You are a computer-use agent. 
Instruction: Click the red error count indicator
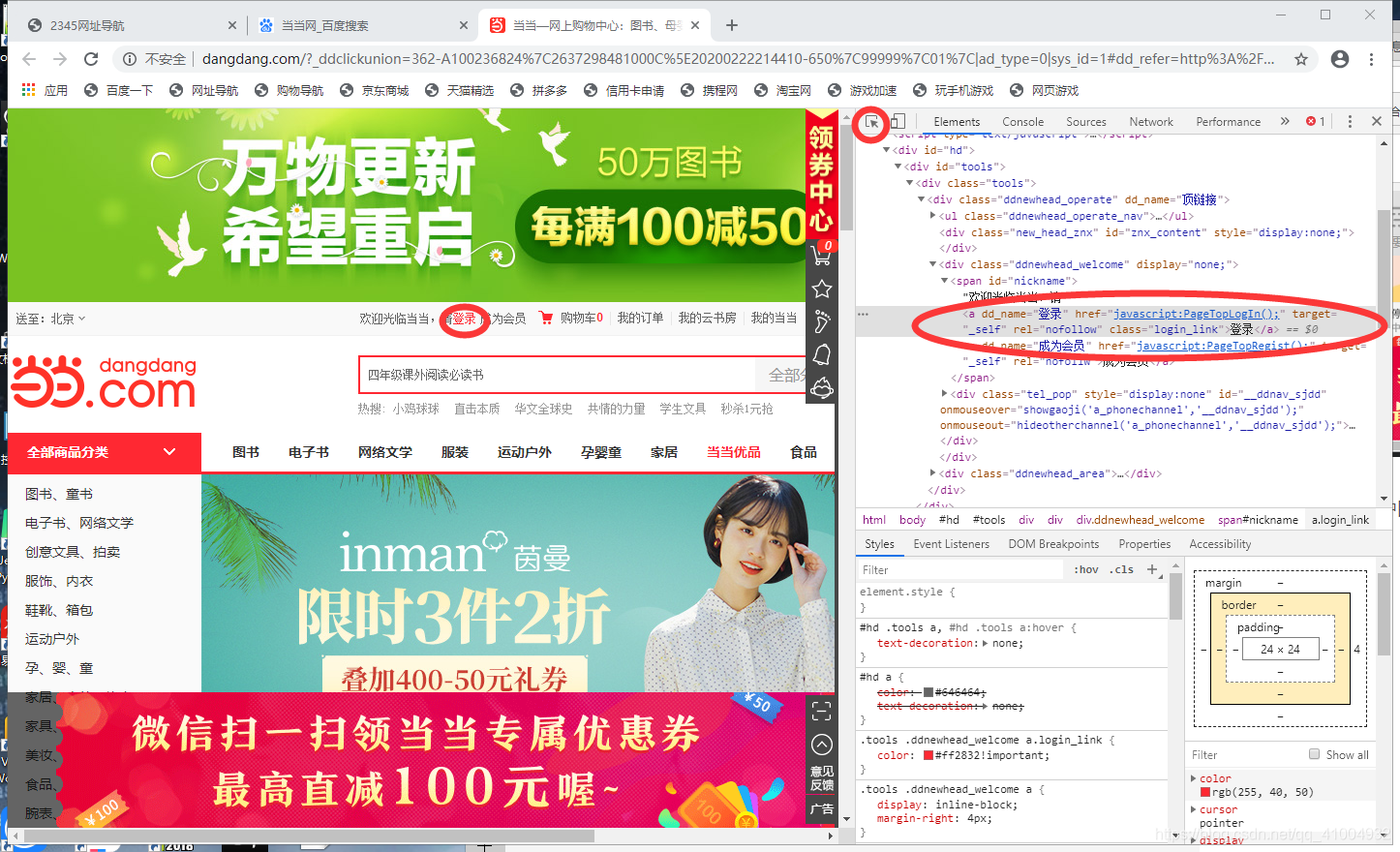pos(1316,121)
